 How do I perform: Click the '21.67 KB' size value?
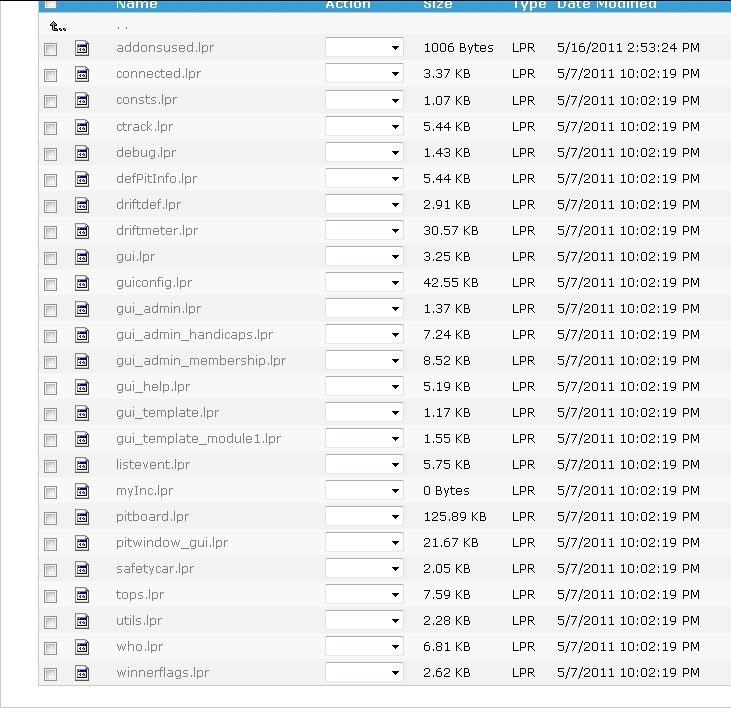(451, 543)
